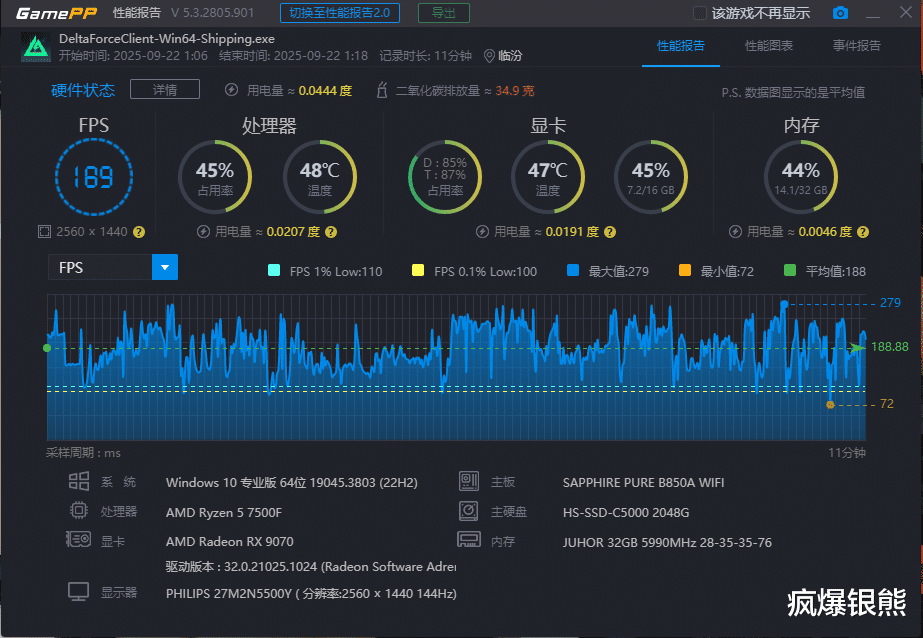Click the processor 45% usage gauge
The image size is (923, 638).
(x=215, y=177)
